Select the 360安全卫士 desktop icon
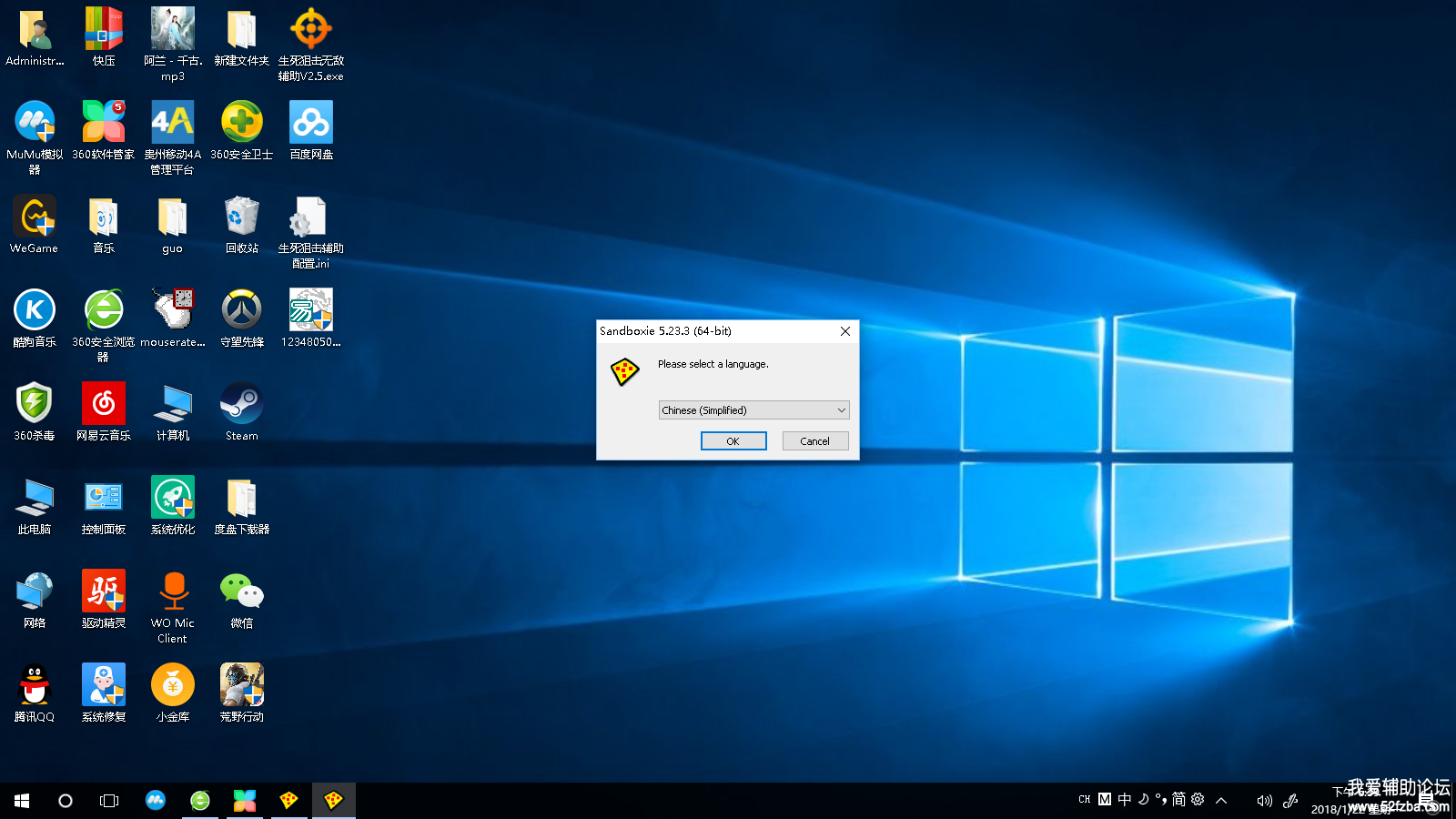 [242, 123]
